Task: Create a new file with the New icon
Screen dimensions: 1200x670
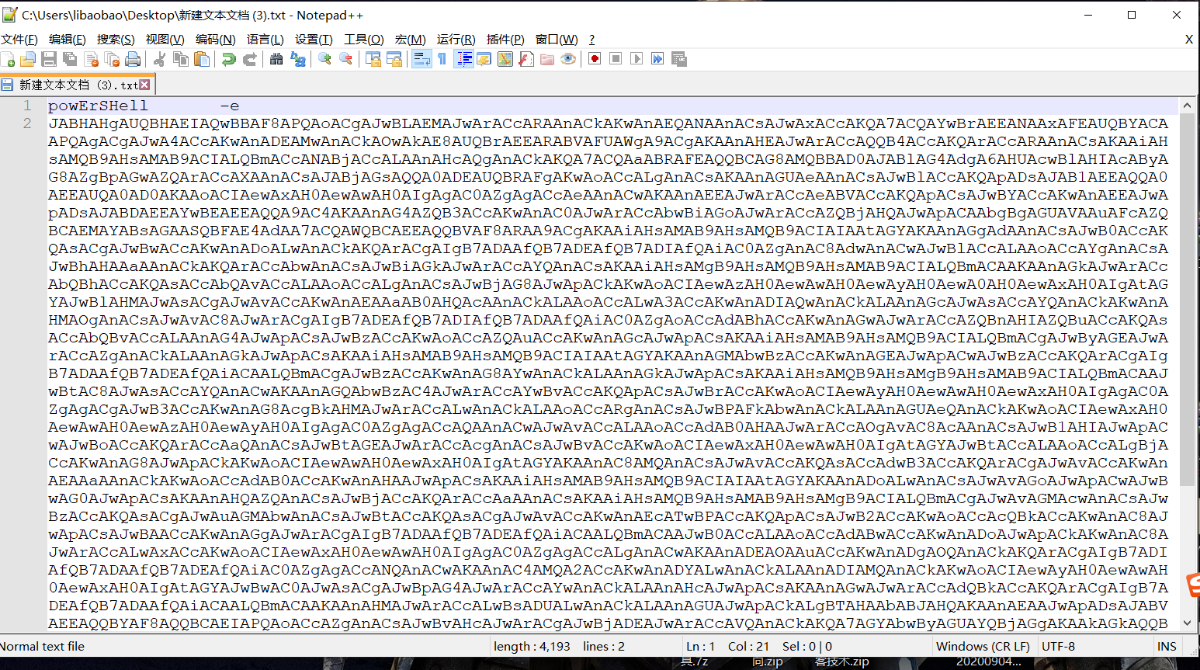Action: coord(9,59)
